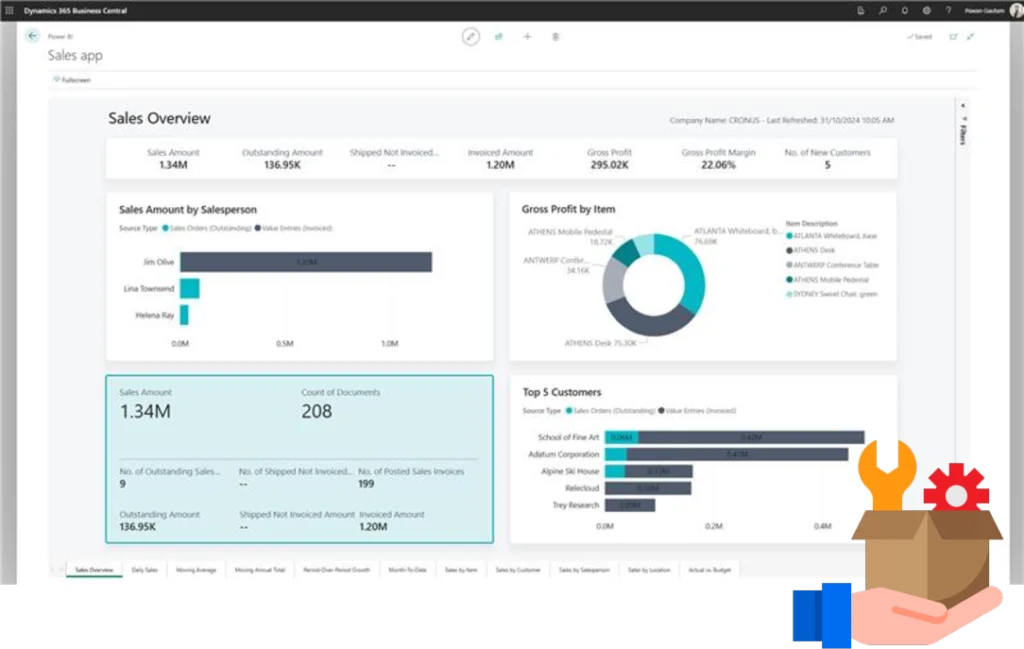The image size is (1024, 649).
Task: Click No. of New Customers value
Action: point(827,165)
